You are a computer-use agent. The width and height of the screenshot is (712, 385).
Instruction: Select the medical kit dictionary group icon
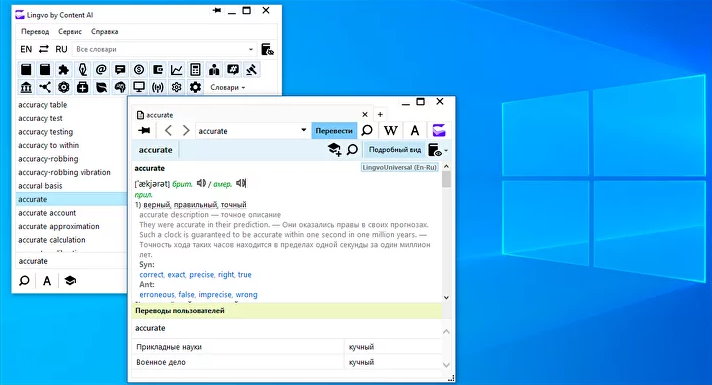click(83, 87)
